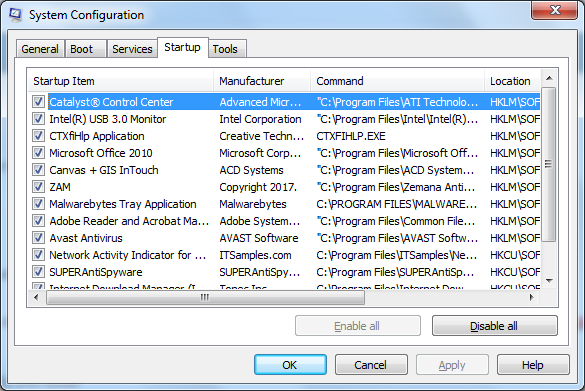Disable Microsoft Office 2010 startup checkbox
Viewport: 585px width, 391px height.
coord(38,153)
